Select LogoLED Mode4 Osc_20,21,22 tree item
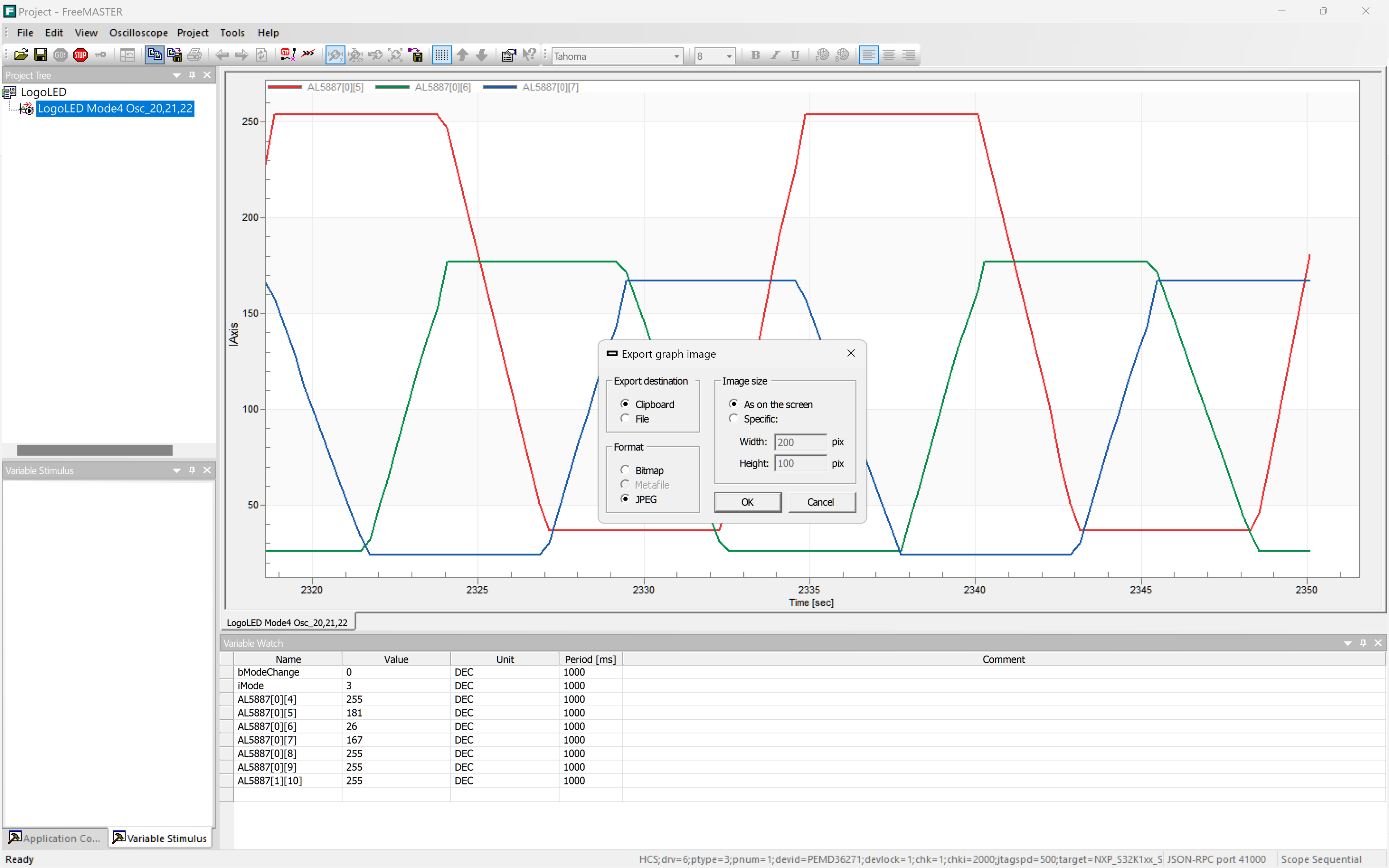 click(x=115, y=108)
